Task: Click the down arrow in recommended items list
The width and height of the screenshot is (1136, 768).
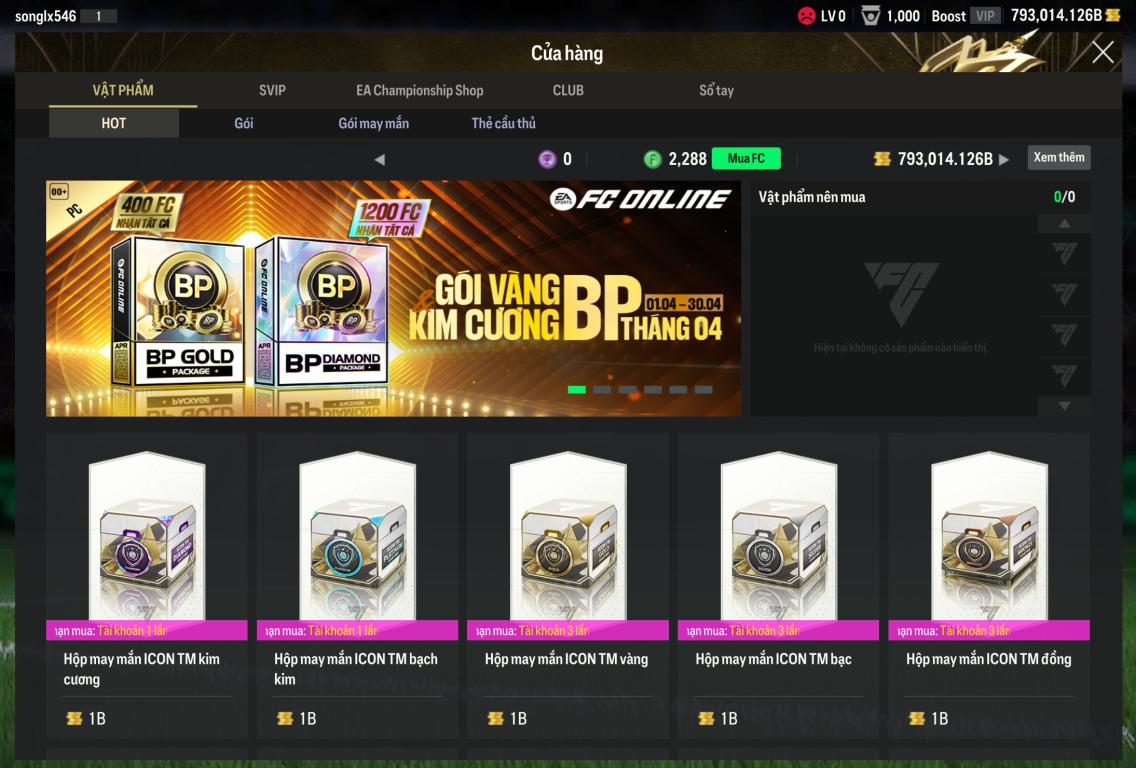Action: (1064, 406)
